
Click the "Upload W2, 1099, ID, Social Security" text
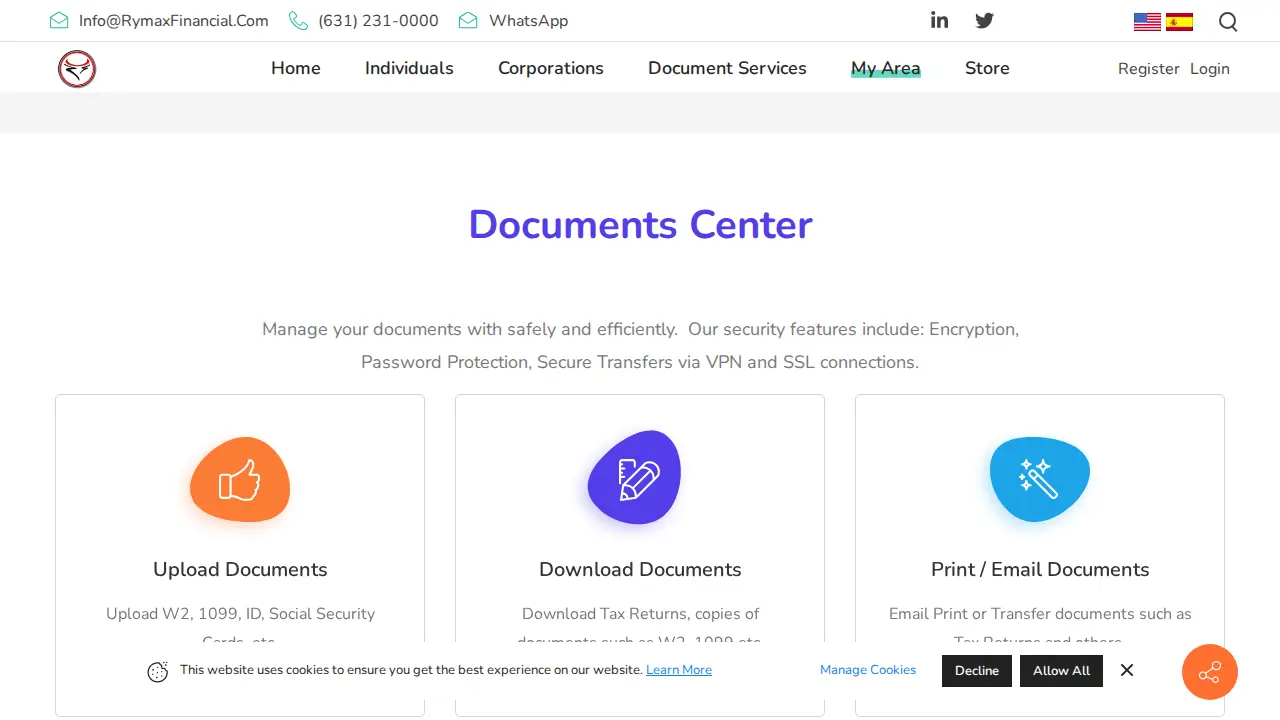[240, 614]
